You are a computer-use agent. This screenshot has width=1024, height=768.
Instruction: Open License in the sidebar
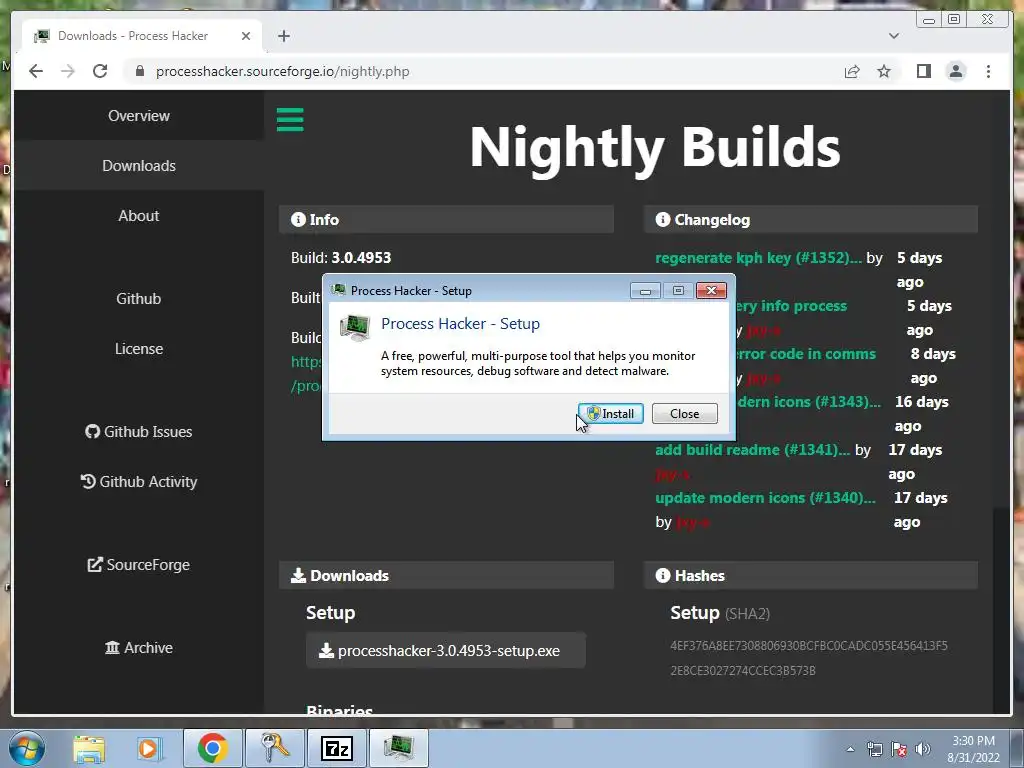(x=138, y=349)
